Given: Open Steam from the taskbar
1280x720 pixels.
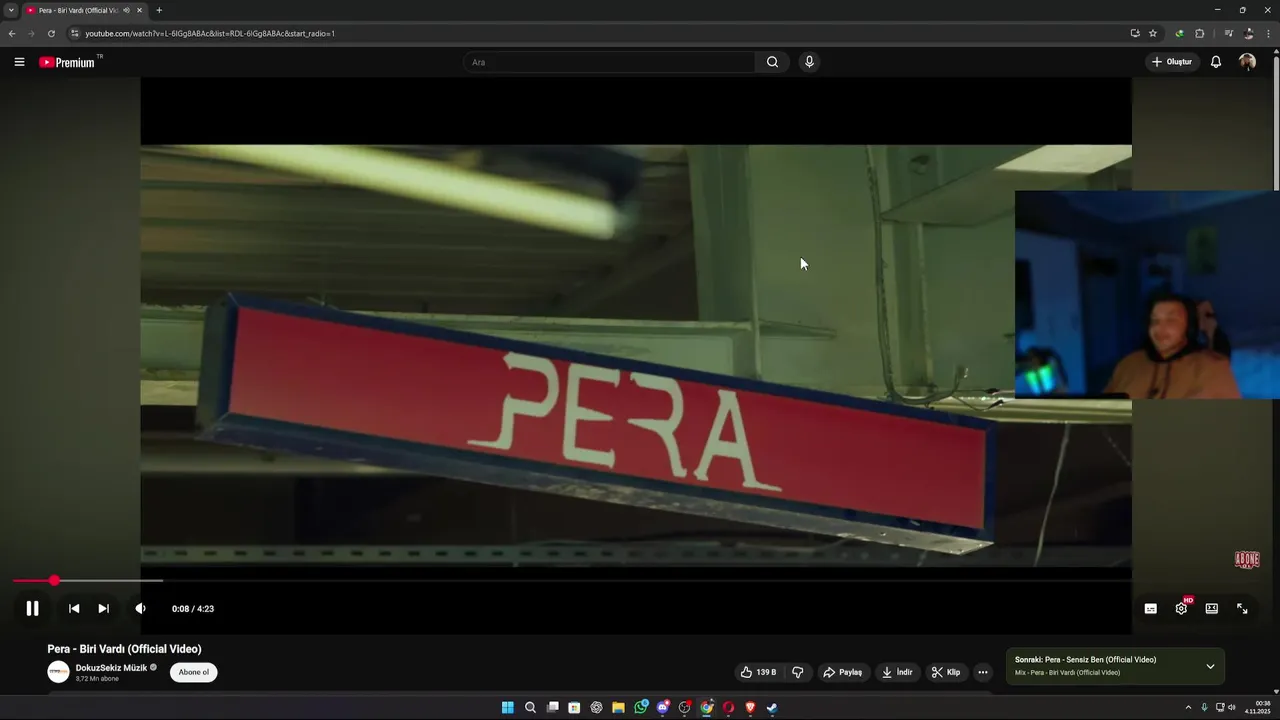Looking at the screenshot, I should [x=772, y=707].
